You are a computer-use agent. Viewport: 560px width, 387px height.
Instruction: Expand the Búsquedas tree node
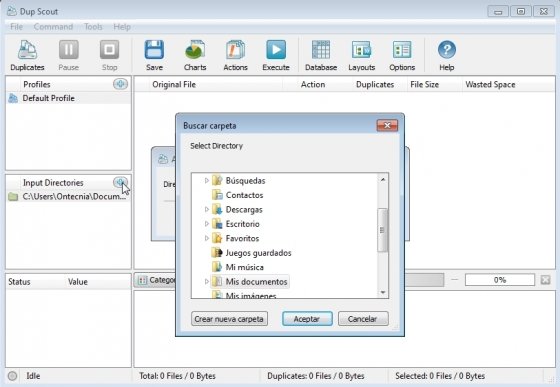tap(206, 181)
